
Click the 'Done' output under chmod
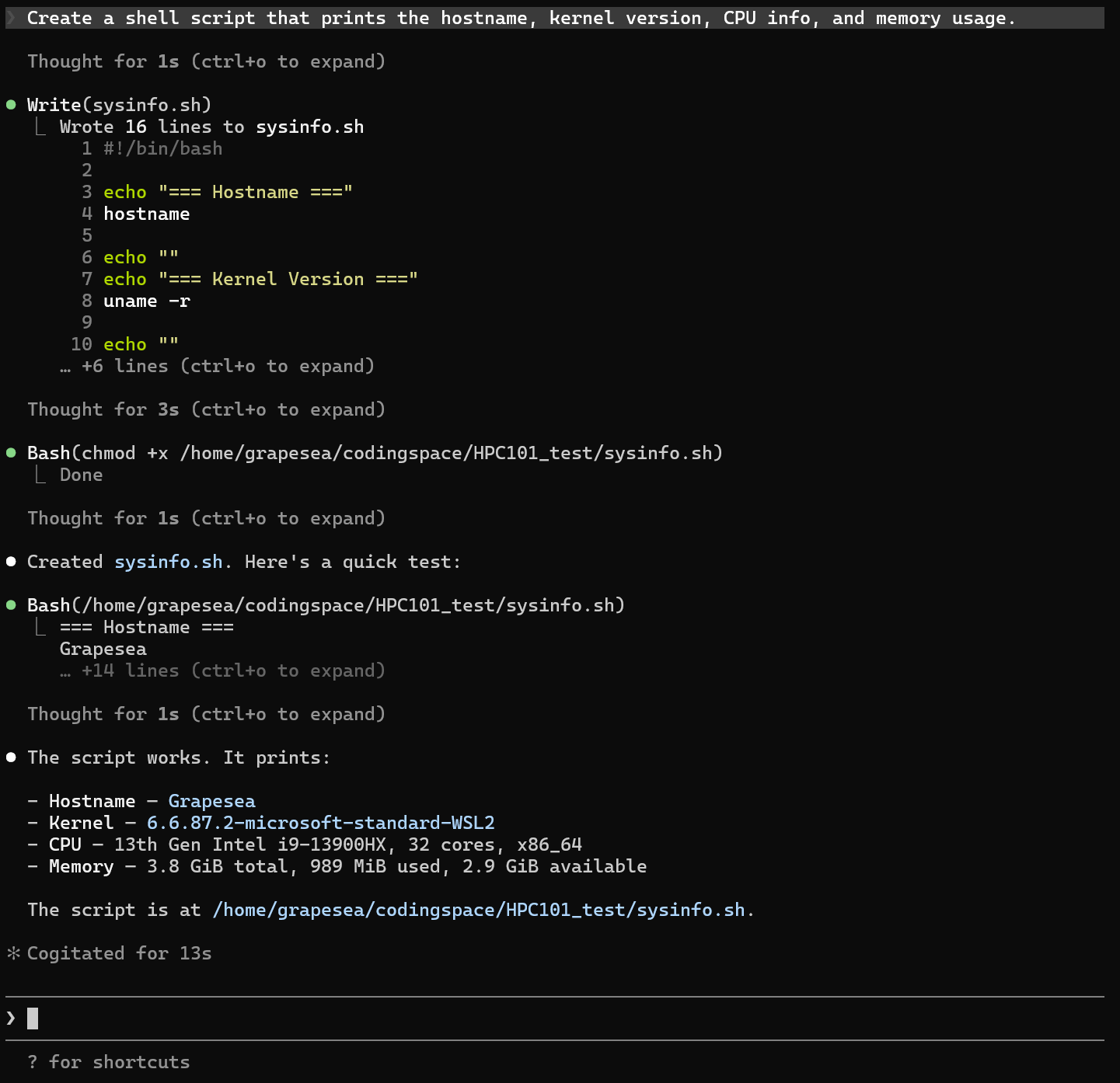(x=82, y=475)
